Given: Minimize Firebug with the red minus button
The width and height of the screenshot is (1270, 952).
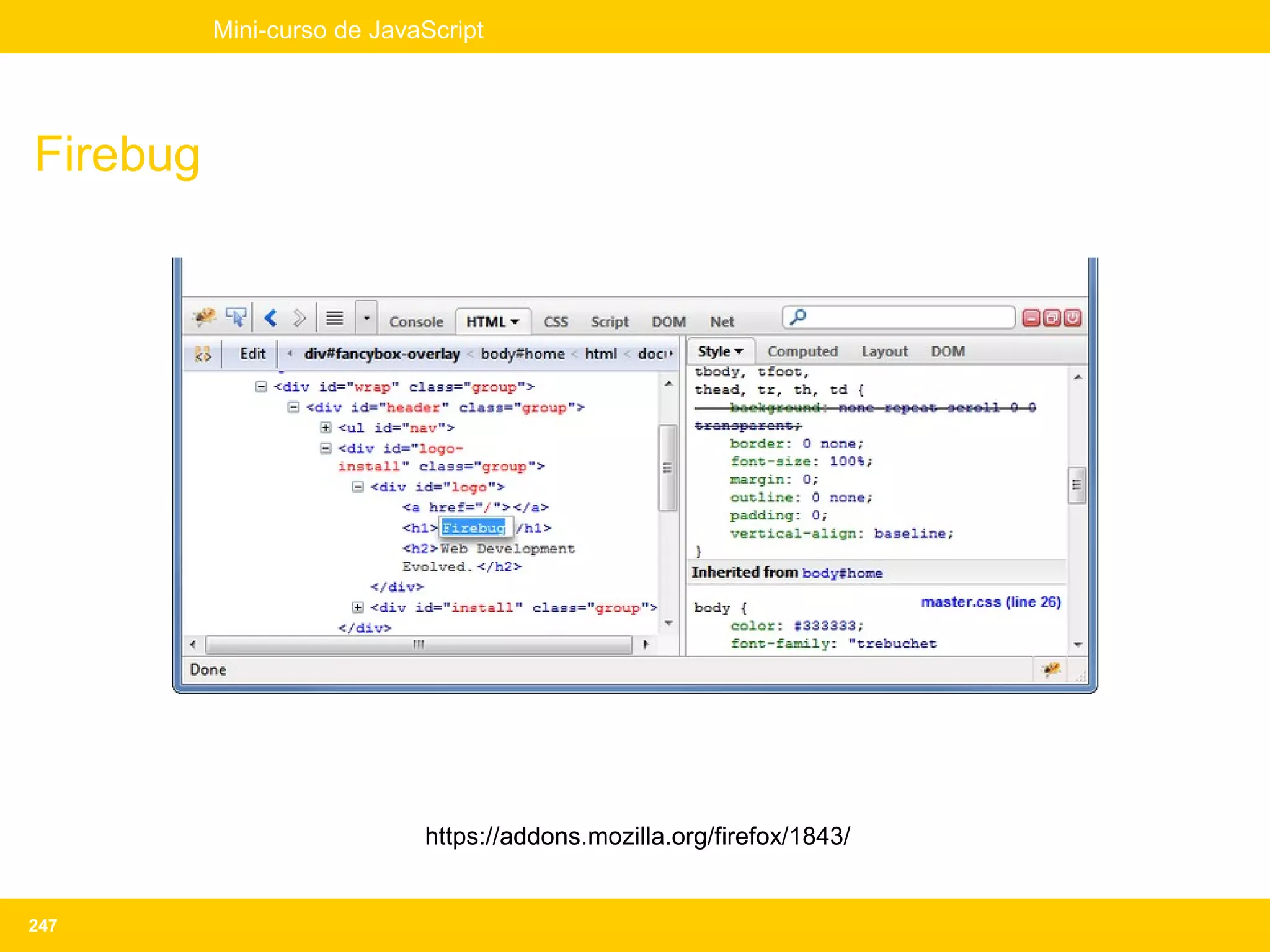Looking at the screenshot, I should tap(1031, 318).
